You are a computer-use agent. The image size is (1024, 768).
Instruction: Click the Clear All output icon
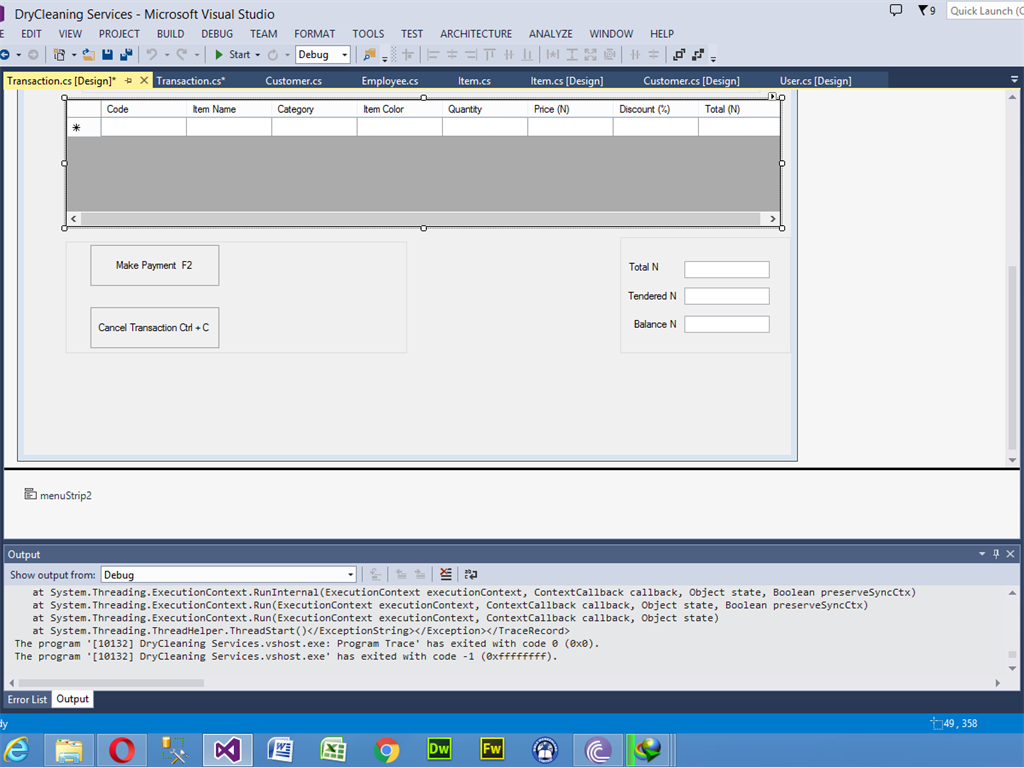[x=445, y=575]
